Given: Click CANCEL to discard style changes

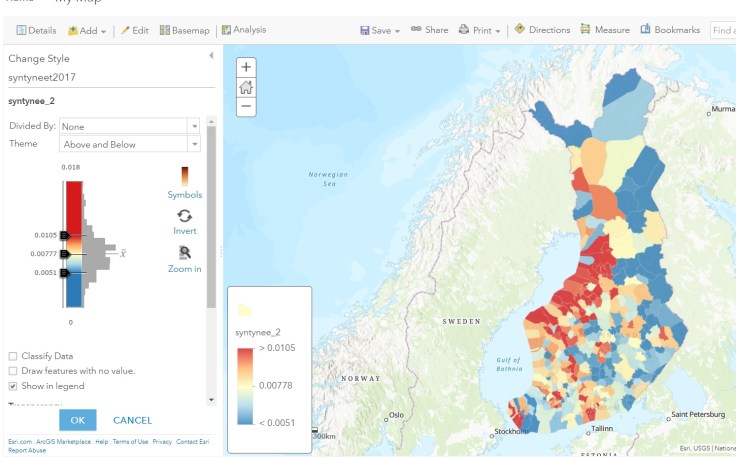Looking at the screenshot, I should click(x=132, y=420).
